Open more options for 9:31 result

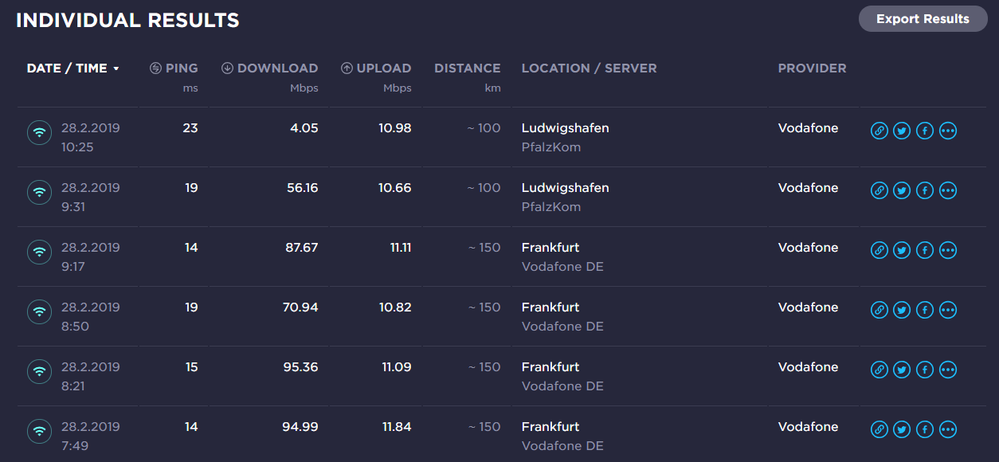point(948,190)
